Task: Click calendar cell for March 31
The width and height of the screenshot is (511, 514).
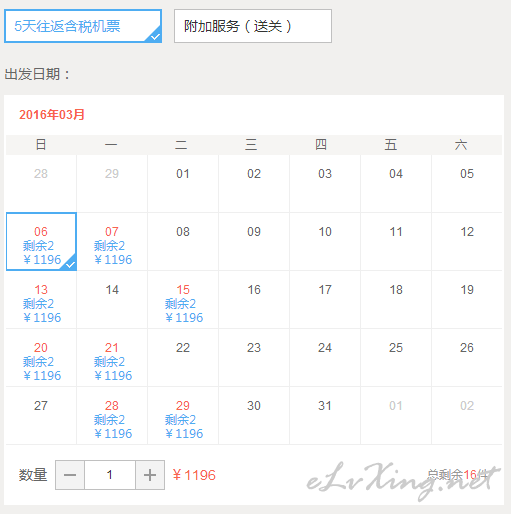Action: 325,416
